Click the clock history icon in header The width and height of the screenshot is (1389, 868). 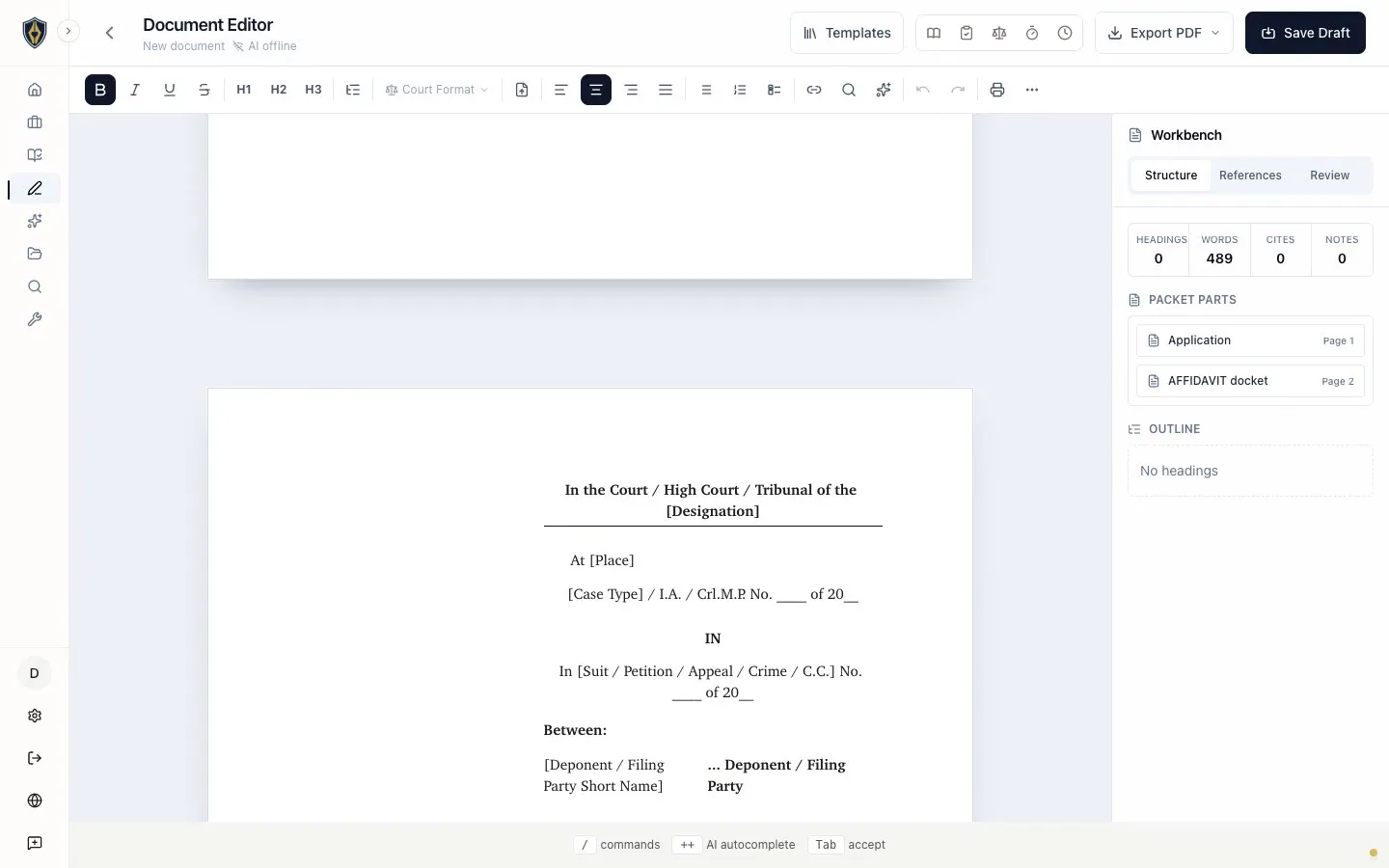[1065, 33]
